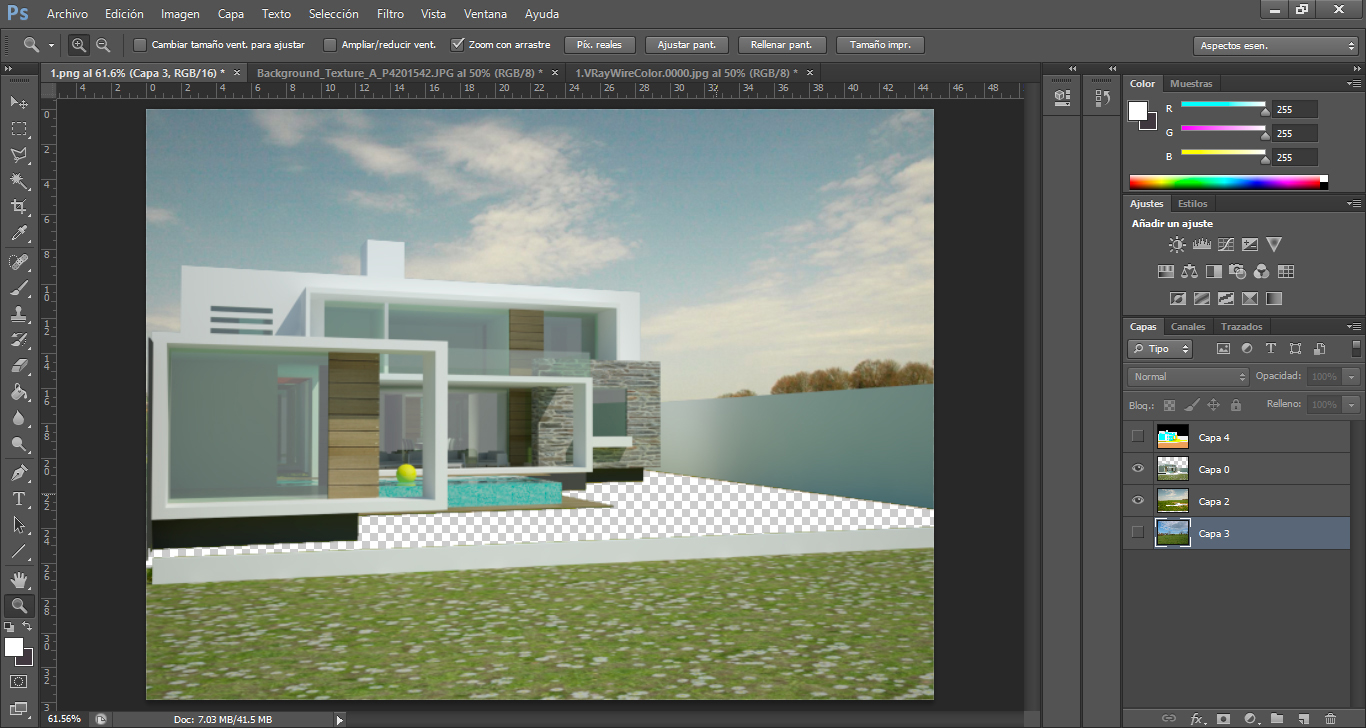Open the Curves adjustment in Ajustes panel
This screenshot has height=728, width=1366.
click(1226, 243)
